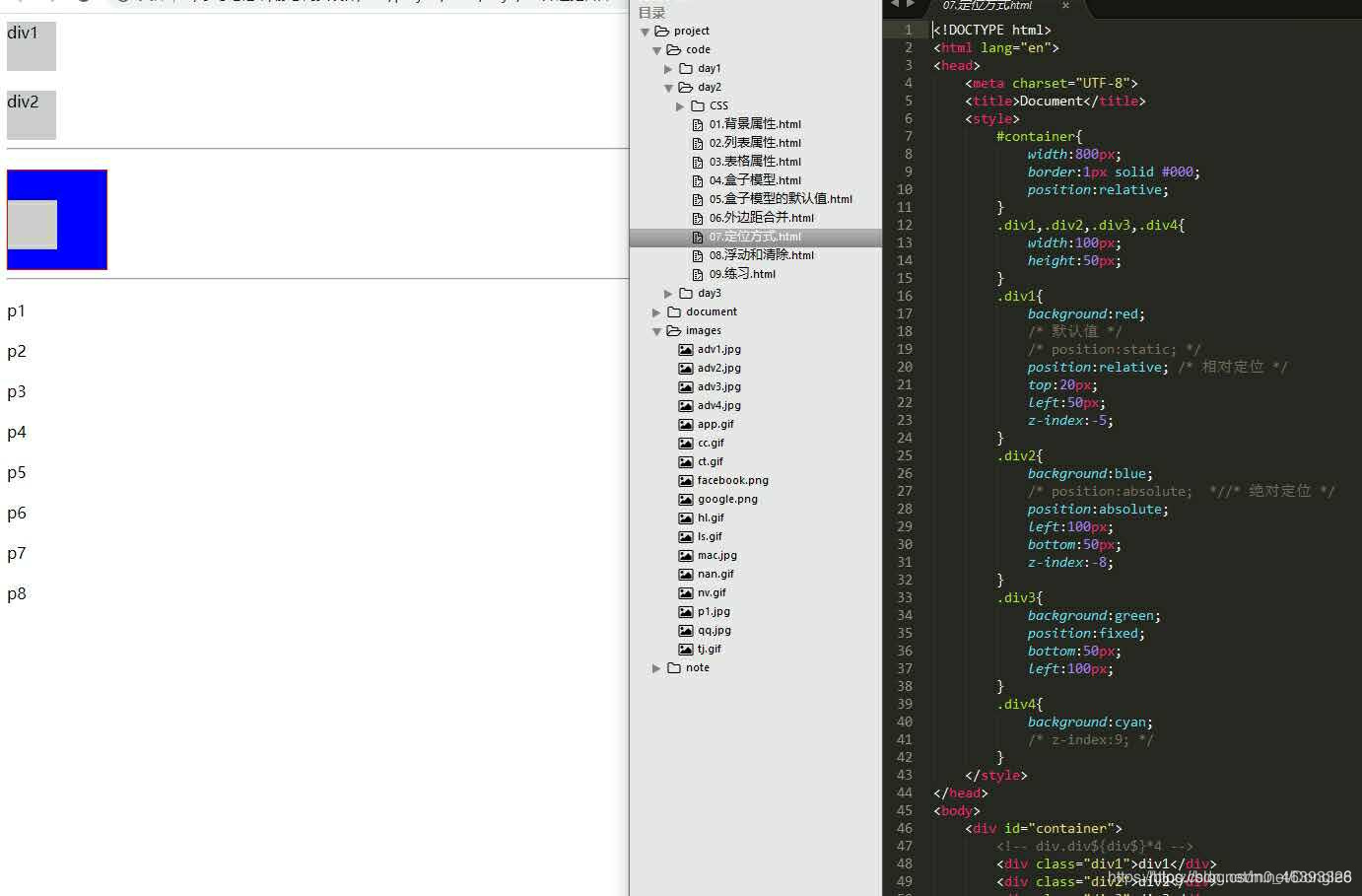The image size is (1362, 896).
Task: Click file icon of 05.盒子模型的默认值.html
Action: [698, 199]
